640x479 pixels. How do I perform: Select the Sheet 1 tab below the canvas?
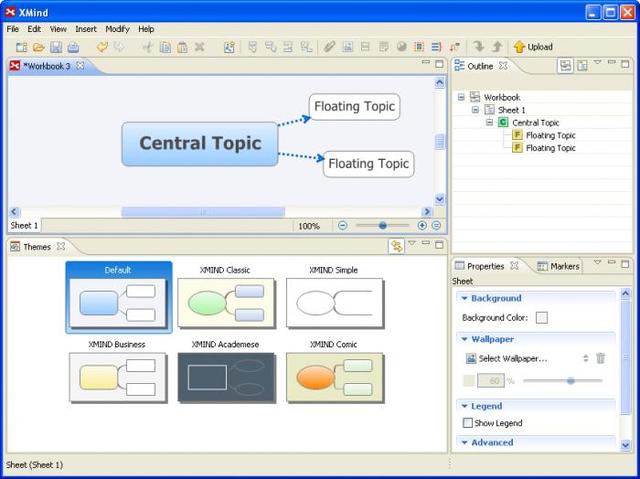click(x=24, y=226)
